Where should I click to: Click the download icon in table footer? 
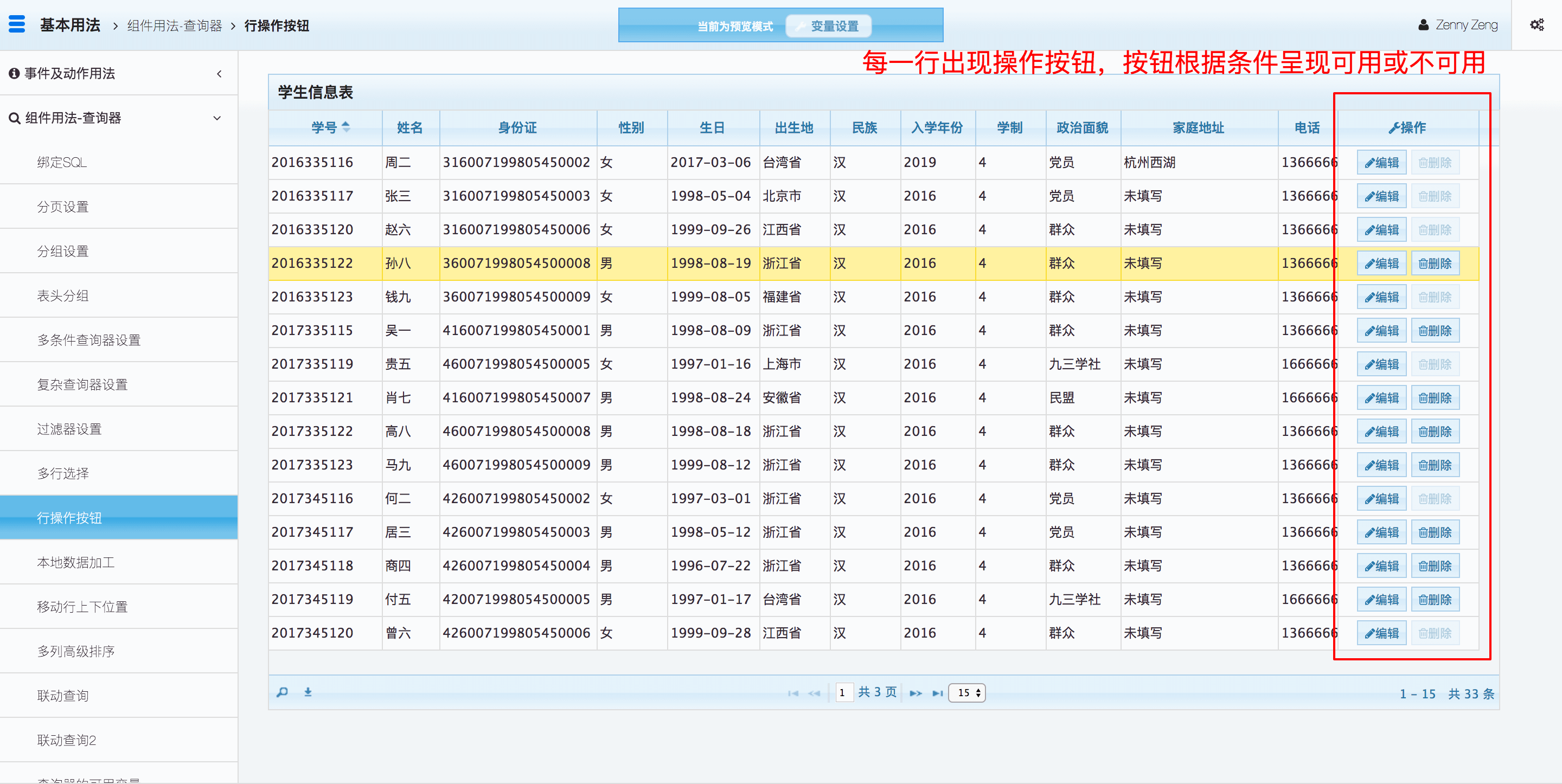pos(308,692)
